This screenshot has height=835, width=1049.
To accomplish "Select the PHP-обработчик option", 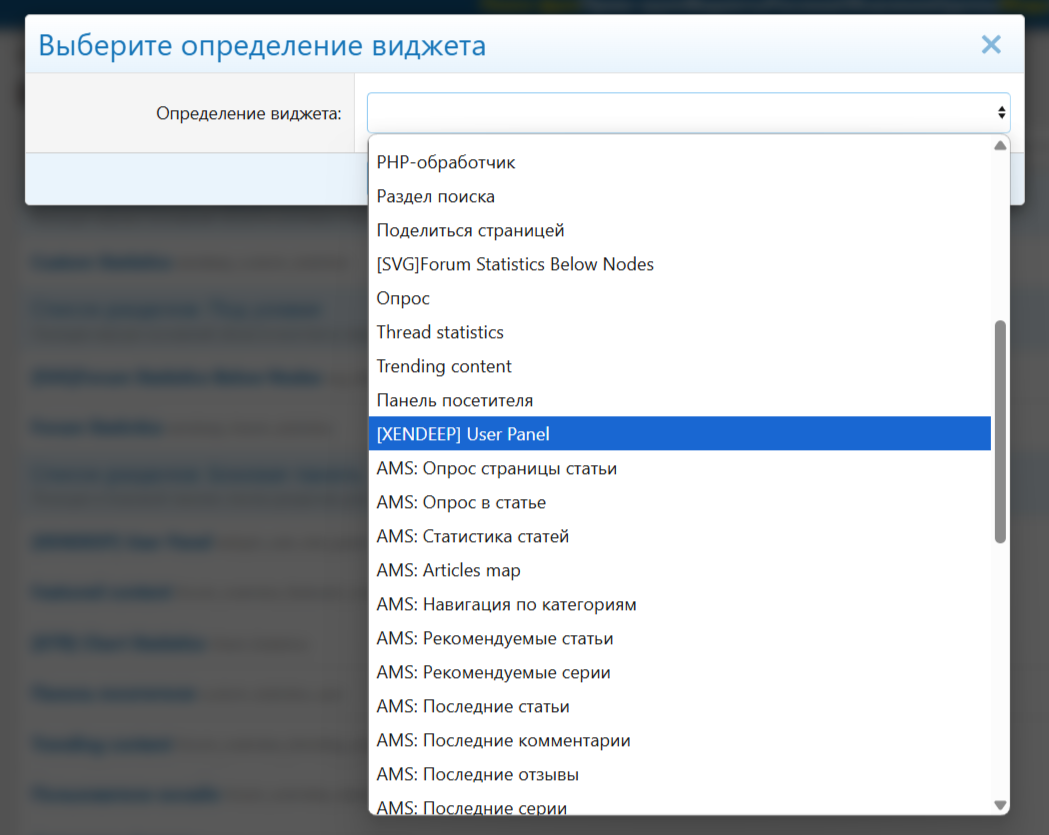I will [446, 162].
